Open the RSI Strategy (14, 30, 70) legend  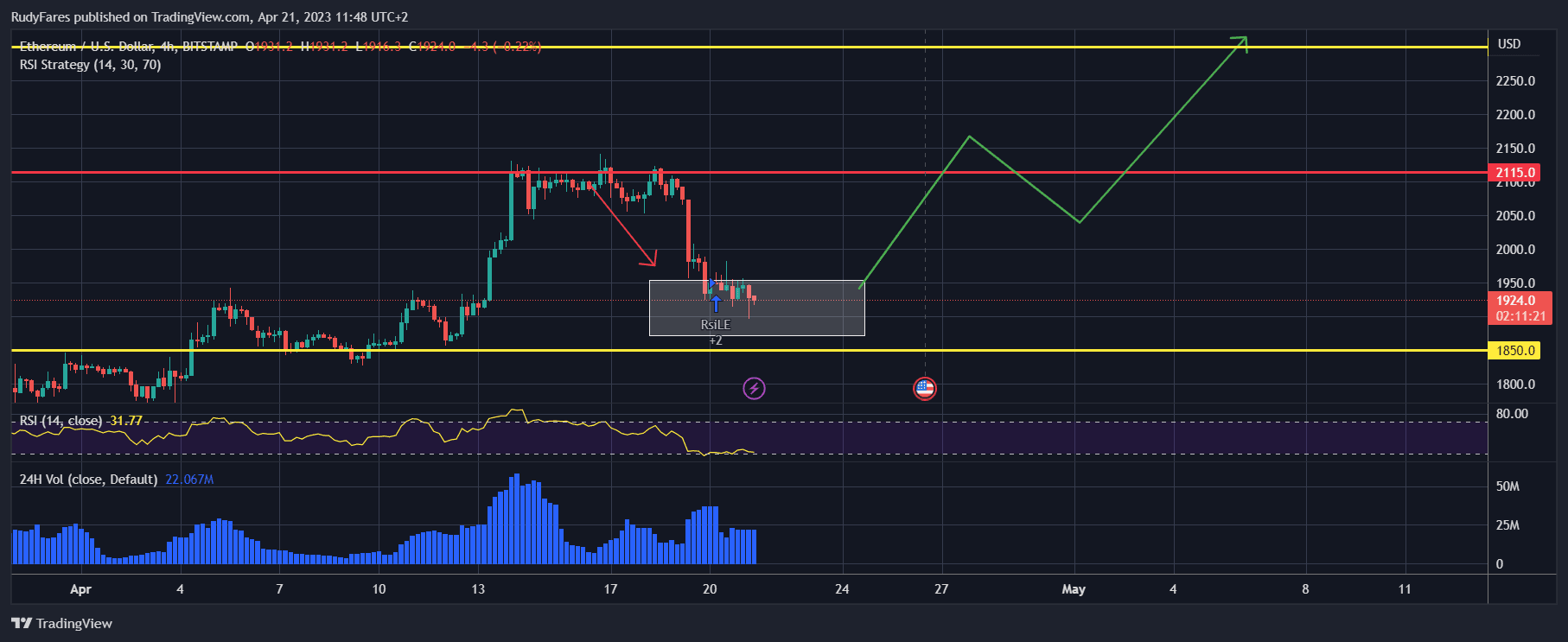(x=90, y=65)
